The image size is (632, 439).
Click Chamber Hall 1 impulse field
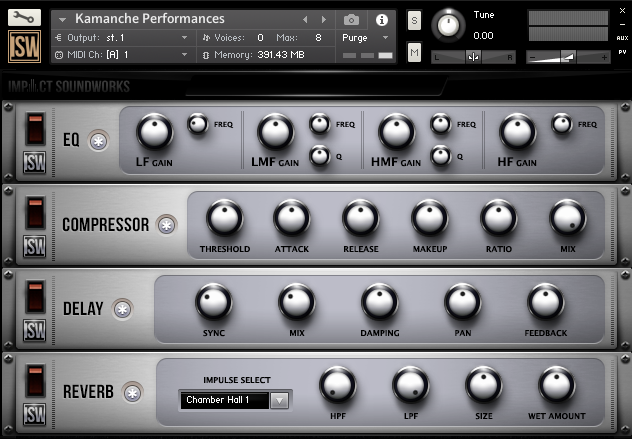click(x=225, y=400)
